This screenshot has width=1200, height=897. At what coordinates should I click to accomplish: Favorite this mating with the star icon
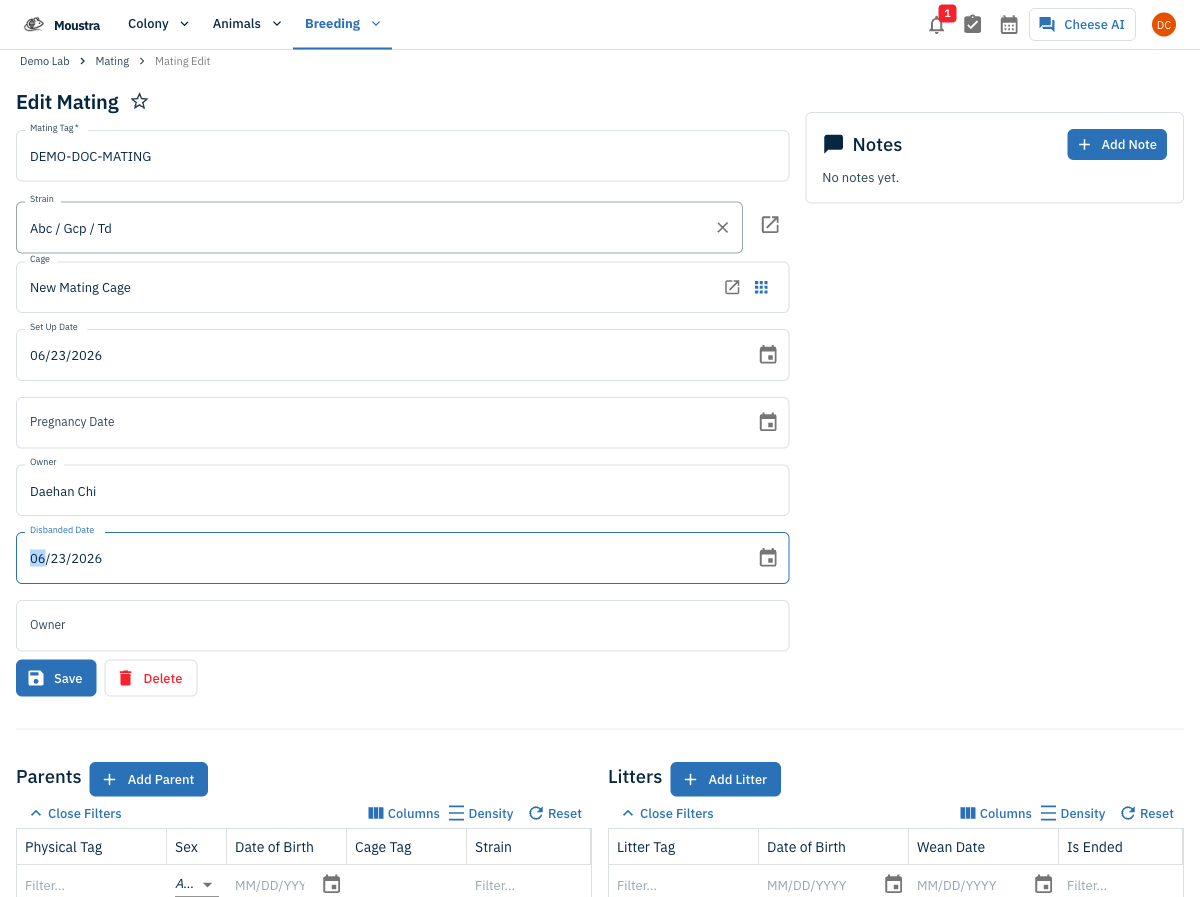[x=140, y=101]
